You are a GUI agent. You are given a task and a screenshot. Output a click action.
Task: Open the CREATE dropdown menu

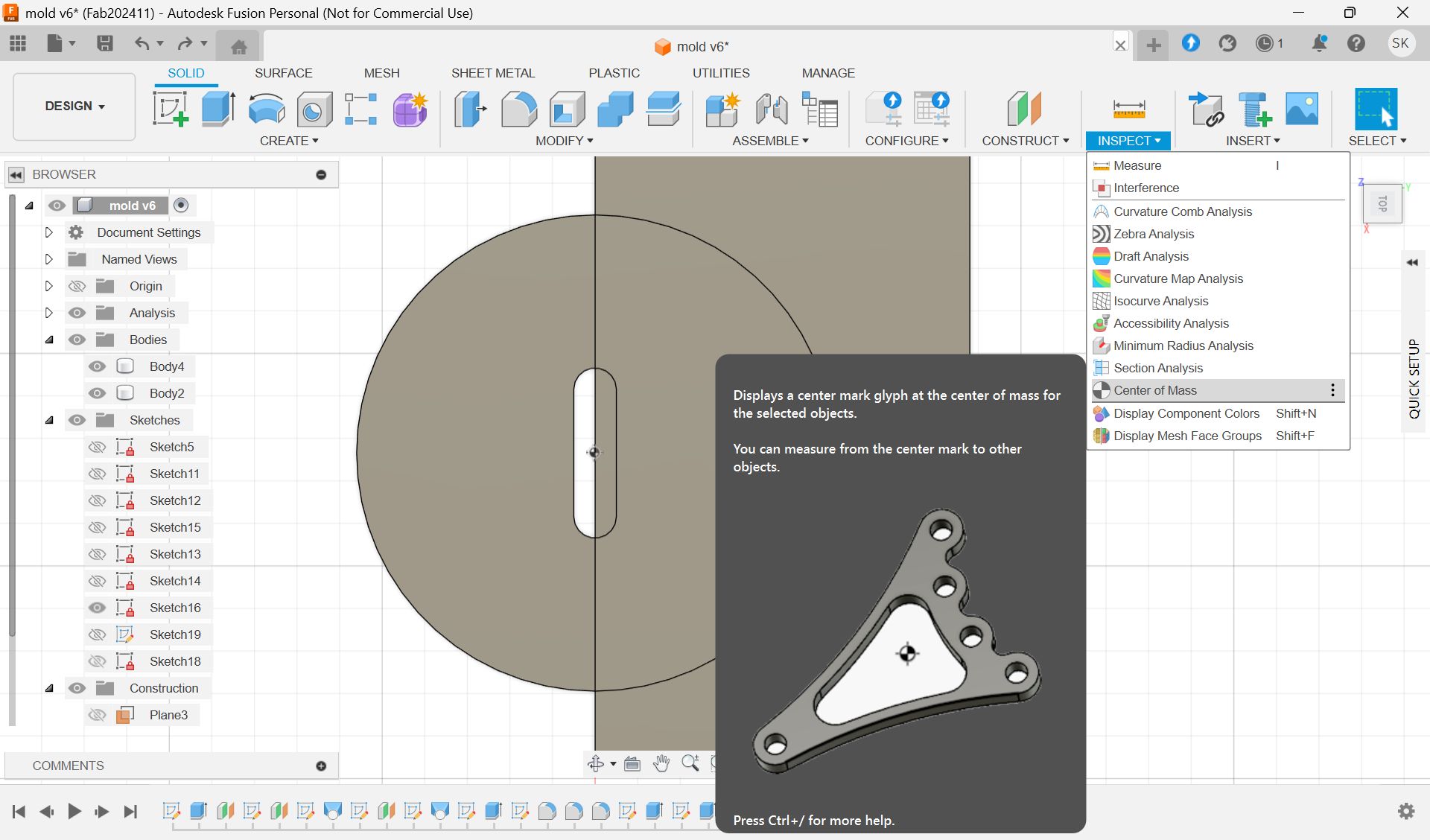pos(289,141)
